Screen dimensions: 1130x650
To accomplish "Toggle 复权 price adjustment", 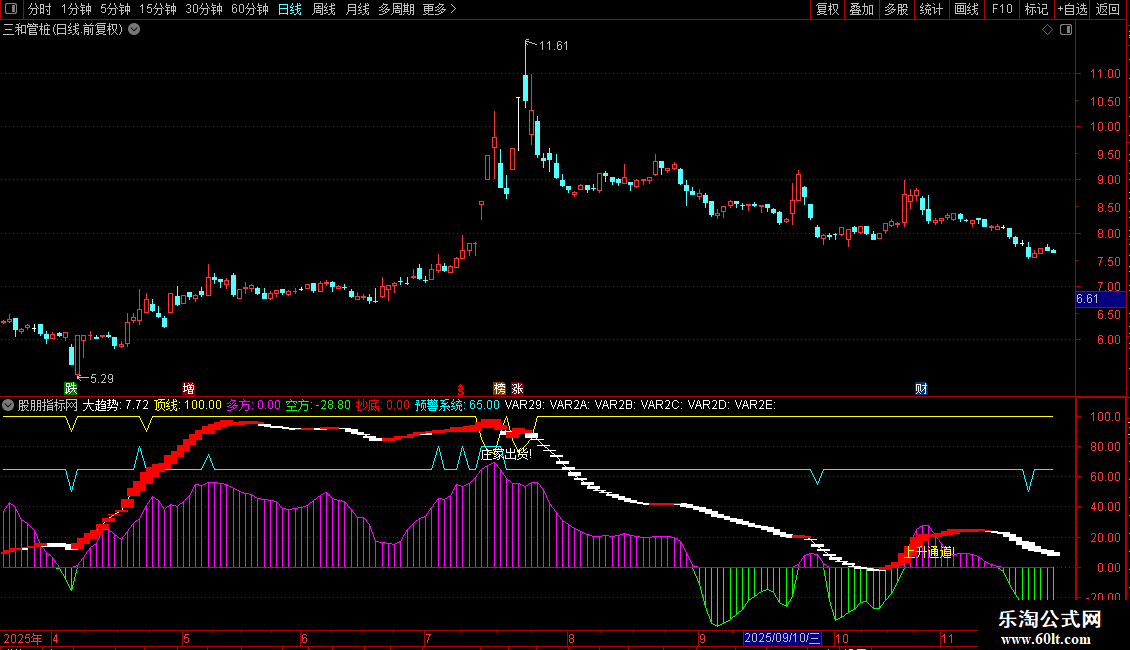I will [827, 9].
